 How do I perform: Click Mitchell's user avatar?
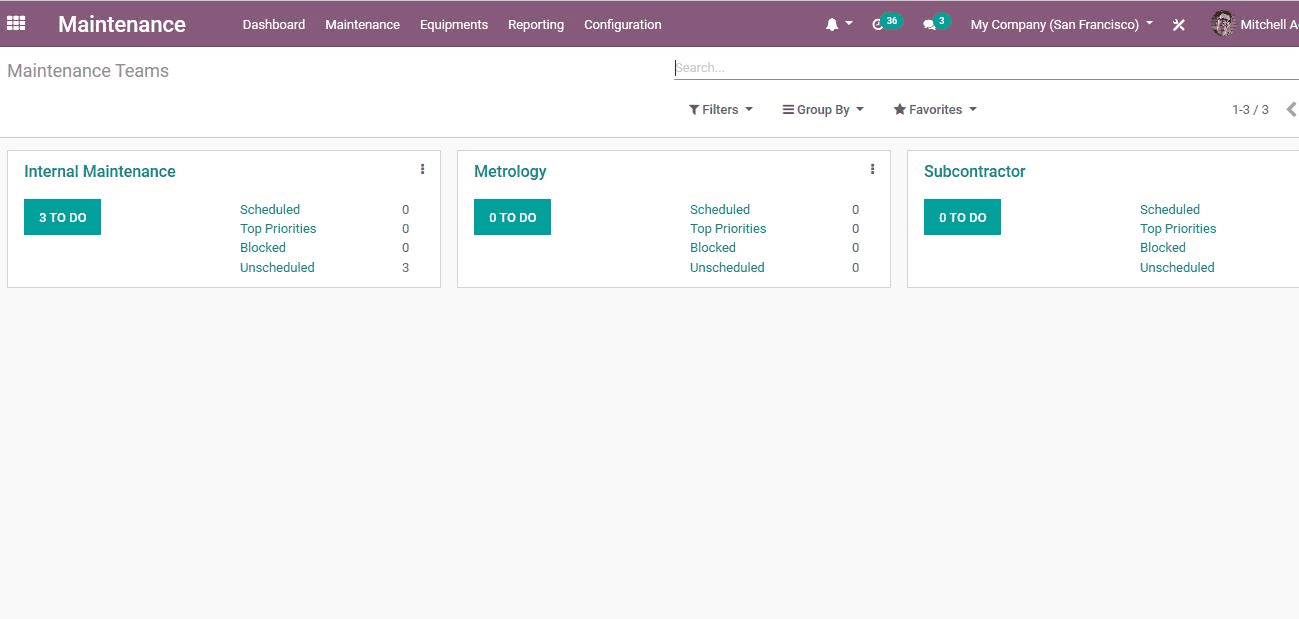1222,24
